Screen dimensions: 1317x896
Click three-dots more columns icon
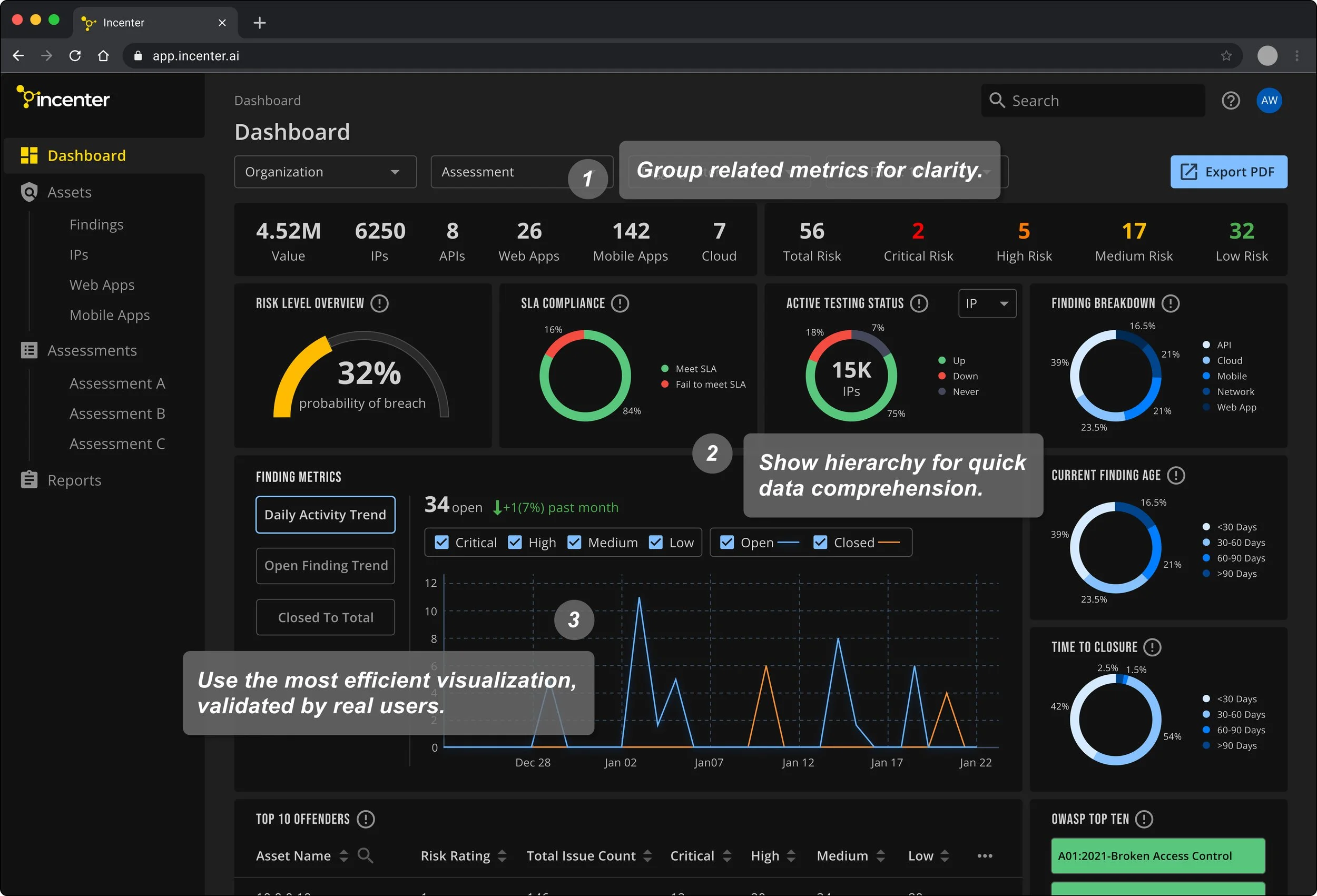coord(985,856)
